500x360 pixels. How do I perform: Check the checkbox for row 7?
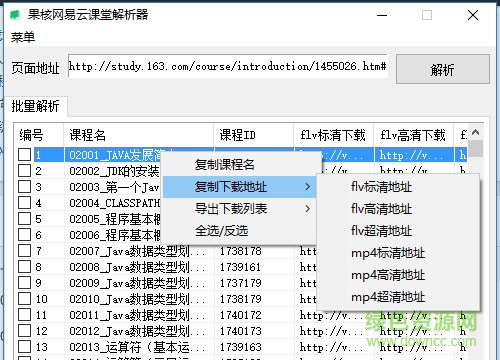24,251
